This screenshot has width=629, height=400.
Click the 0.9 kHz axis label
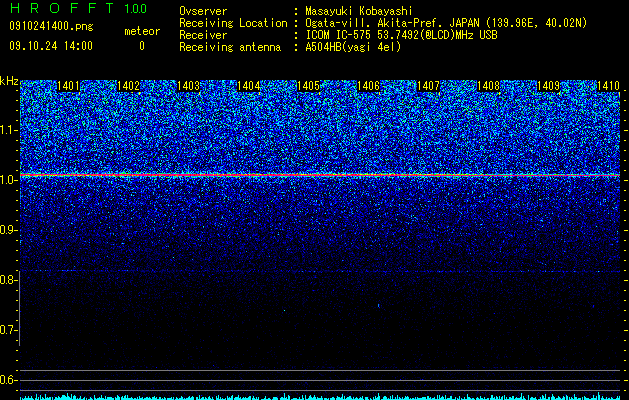point(9,230)
